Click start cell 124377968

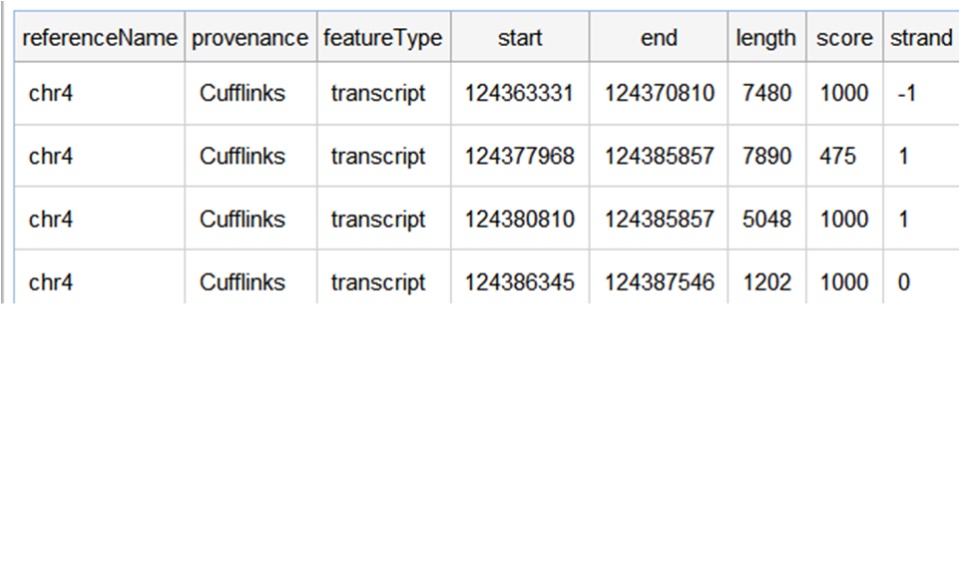coord(520,156)
